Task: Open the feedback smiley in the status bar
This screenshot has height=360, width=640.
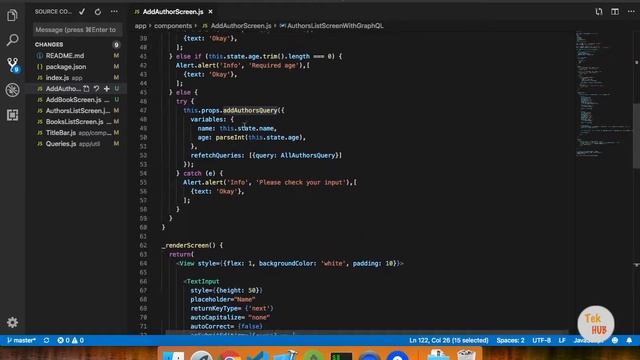Action: pyautogui.click(x=615, y=340)
